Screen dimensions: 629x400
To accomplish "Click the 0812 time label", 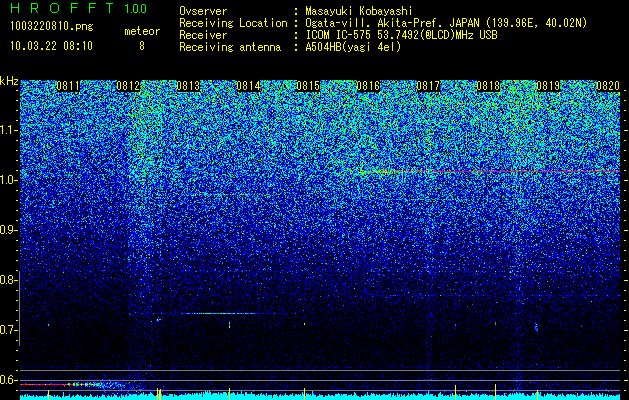I will (x=128, y=86).
